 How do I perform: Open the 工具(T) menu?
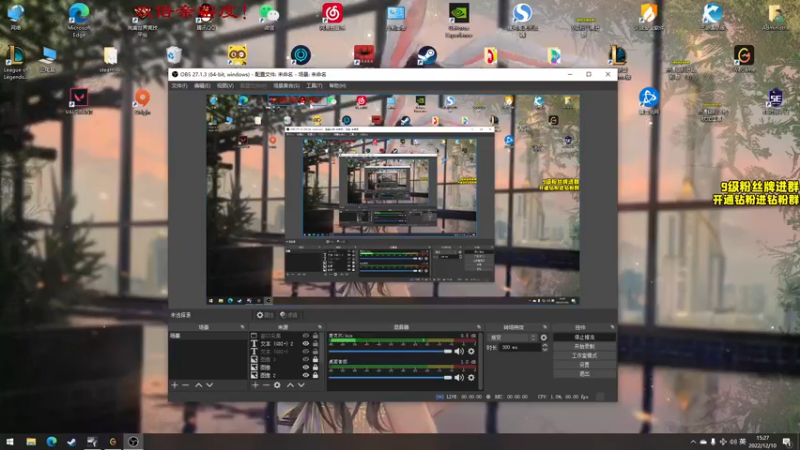[314, 86]
